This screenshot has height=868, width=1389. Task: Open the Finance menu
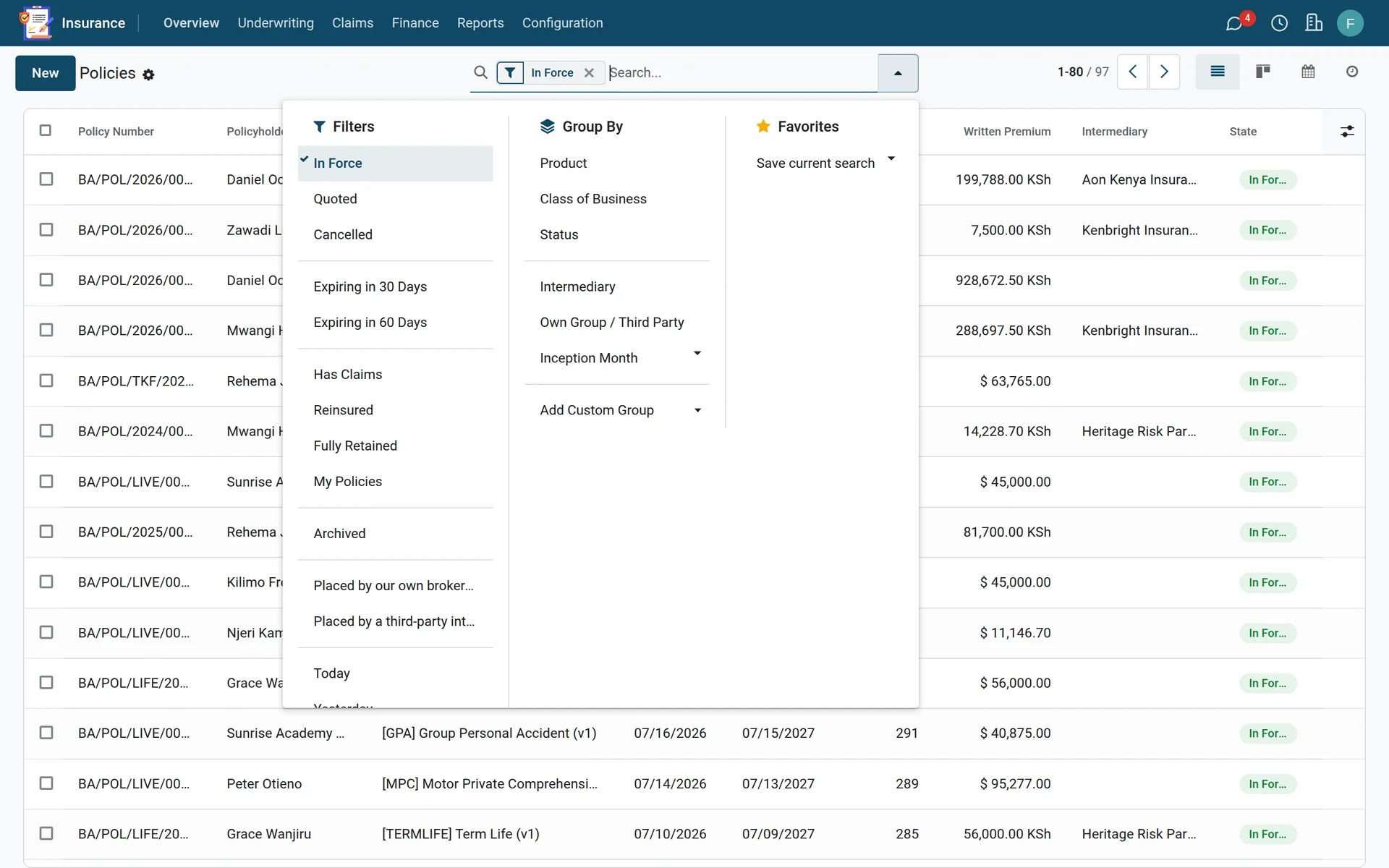click(415, 23)
